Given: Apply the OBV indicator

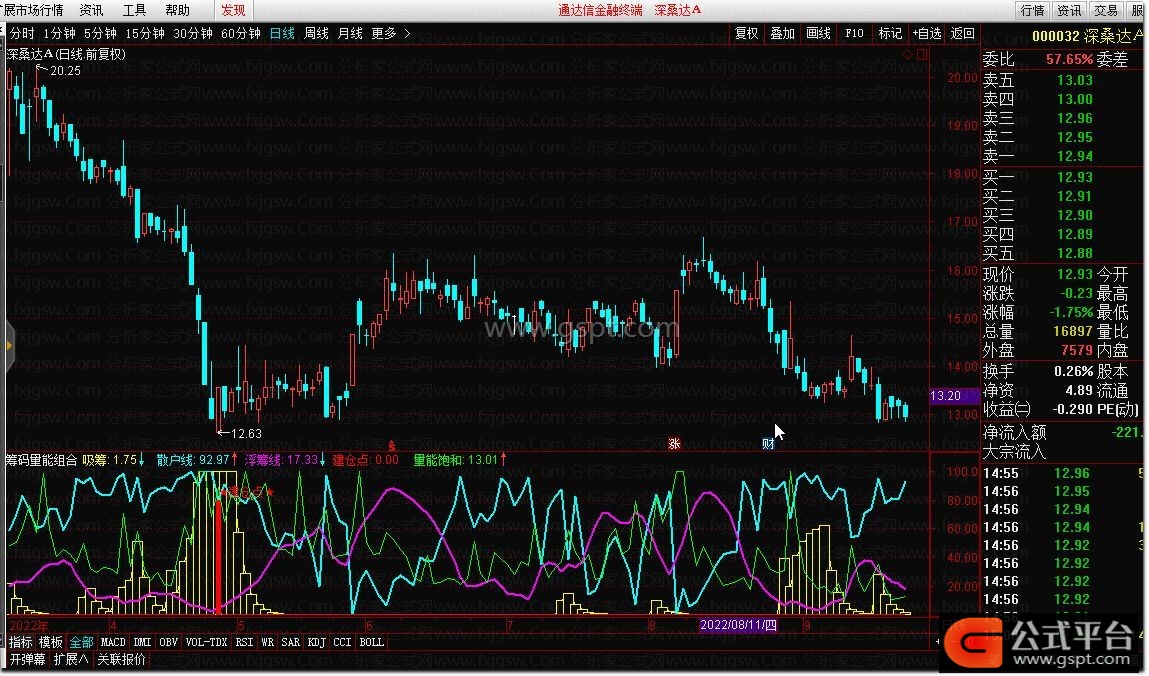Looking at the screenshot, I should (x=169, y=642).
